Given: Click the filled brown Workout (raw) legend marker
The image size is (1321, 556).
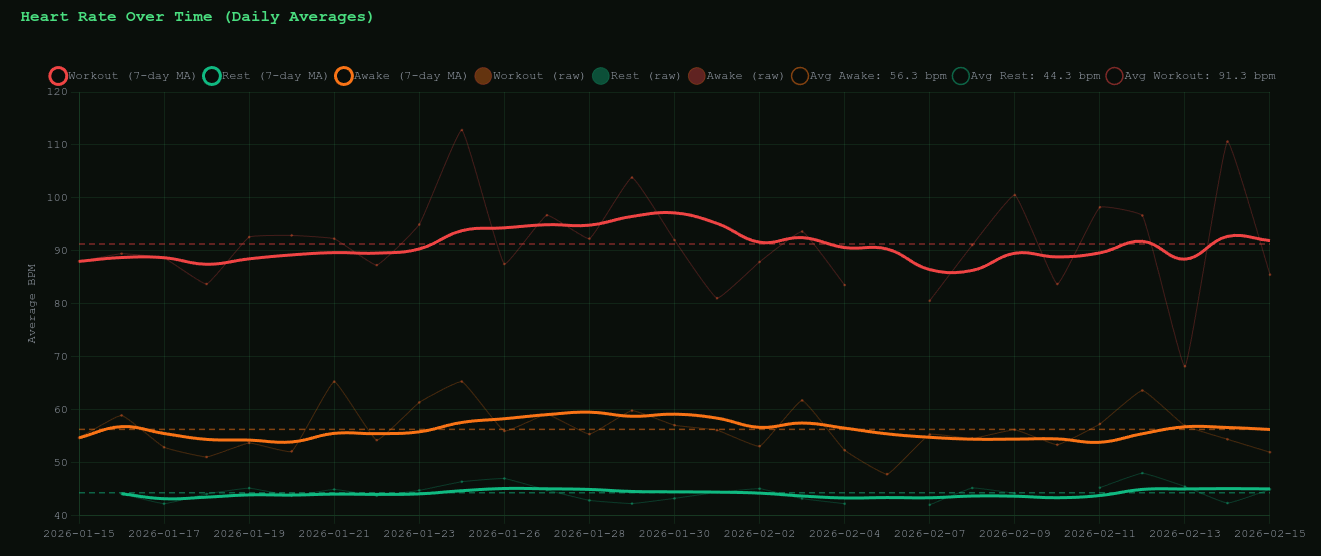Looking at the screenshot, I should coord(483,76).
